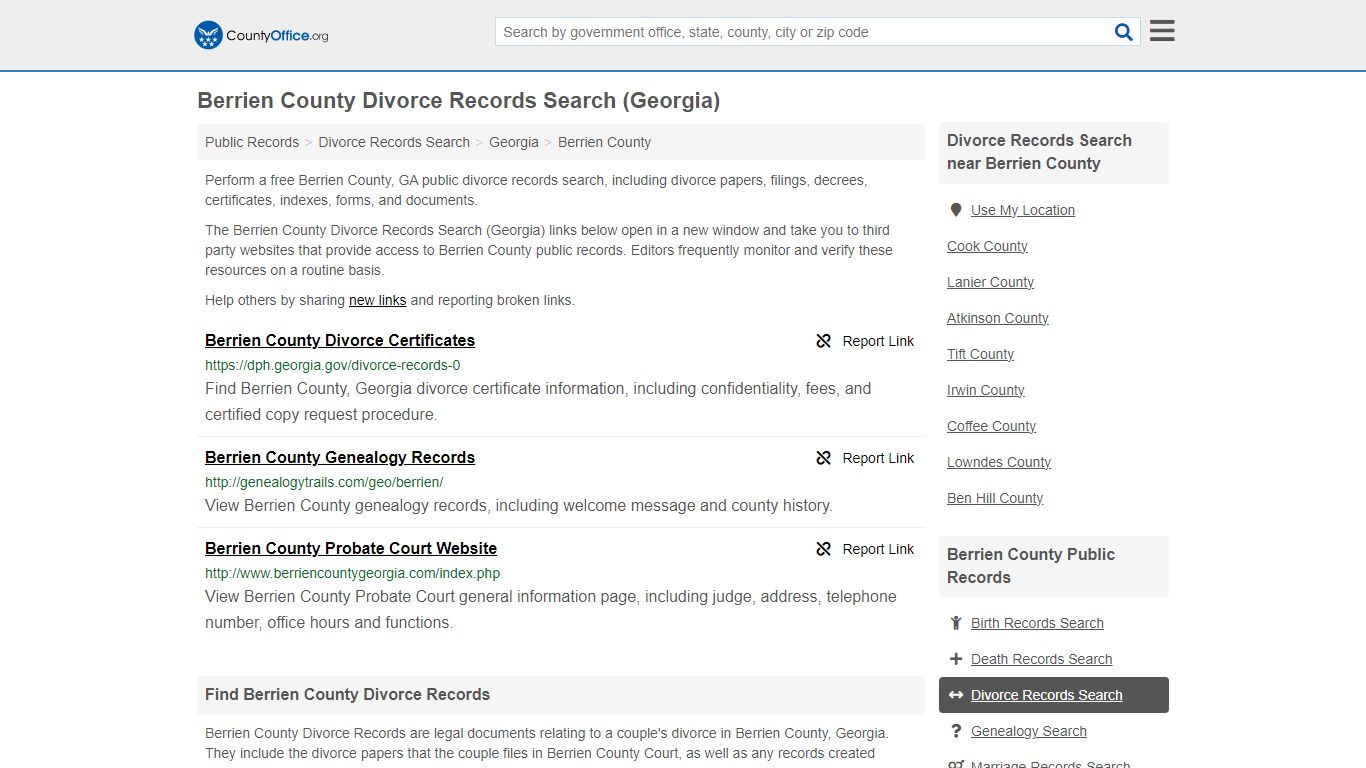The image size is (1366, 768).
Task: Go to Georgia breadcrumb
Action: (514, 142)
